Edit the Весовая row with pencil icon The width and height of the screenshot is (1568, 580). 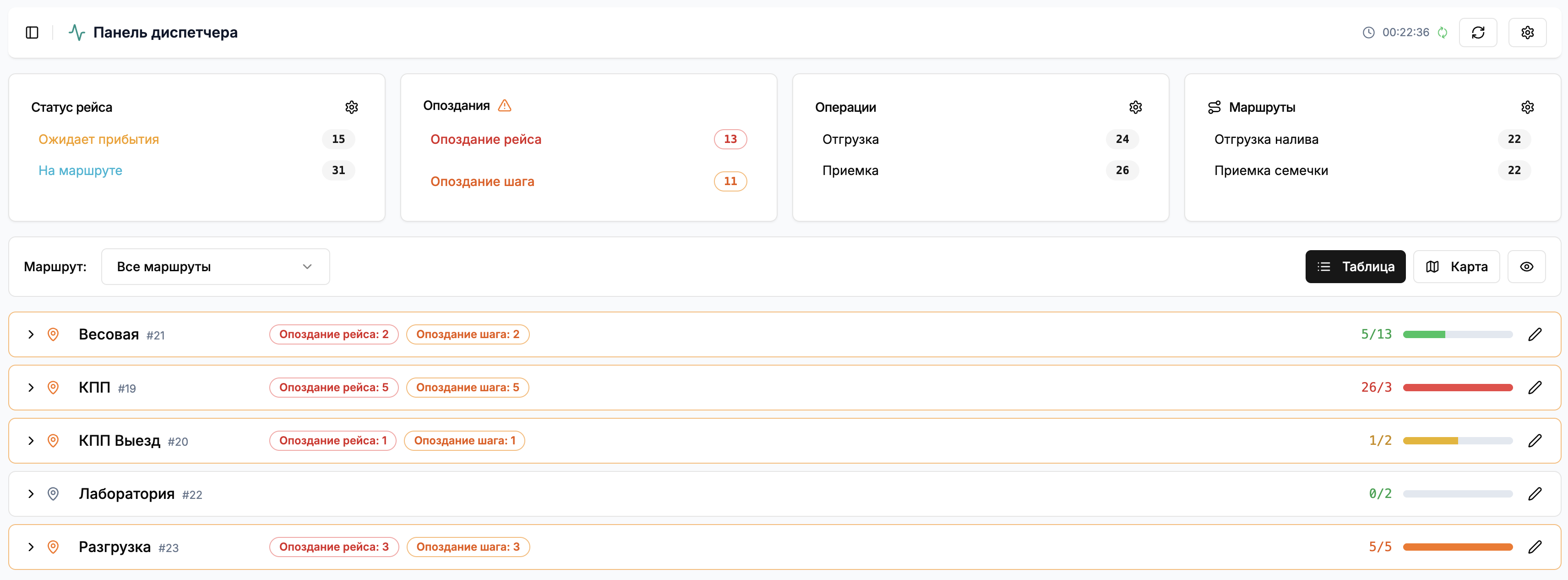[1535, 334]
